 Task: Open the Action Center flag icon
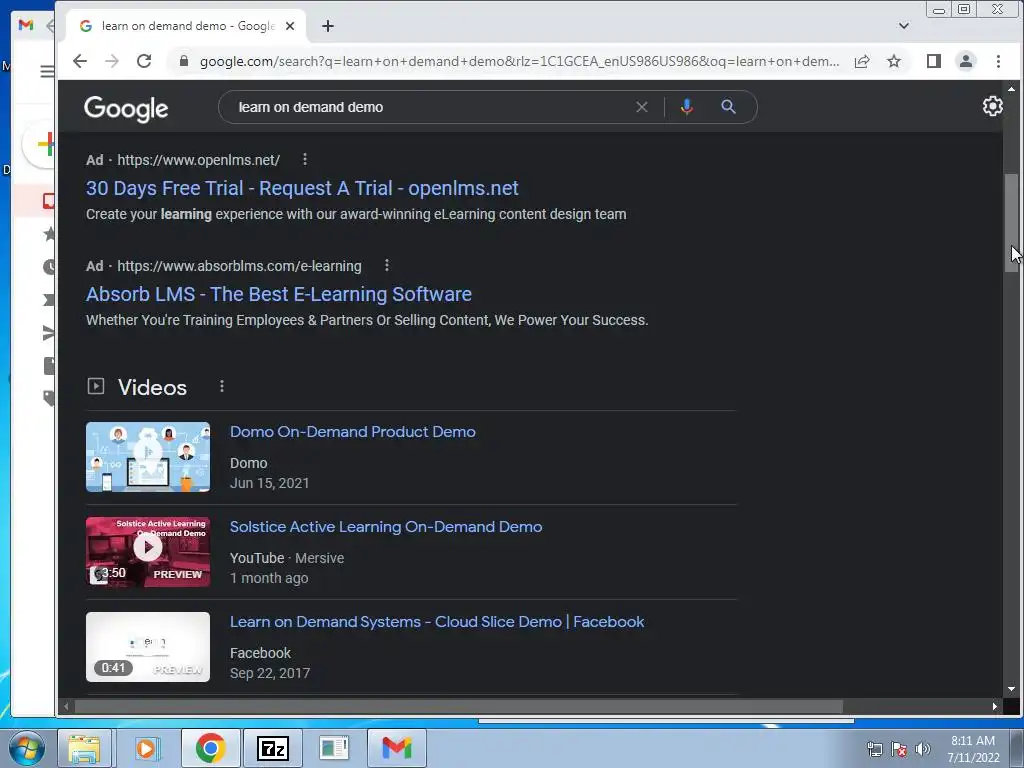pyautogui.click(x=899, y=749)
